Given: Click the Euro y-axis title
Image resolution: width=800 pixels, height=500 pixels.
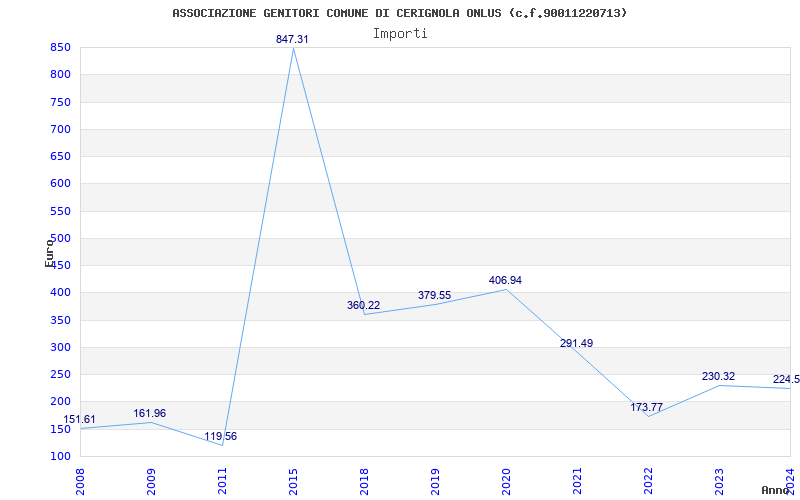Looking at the screenshot, I should (x=49, y=252).
